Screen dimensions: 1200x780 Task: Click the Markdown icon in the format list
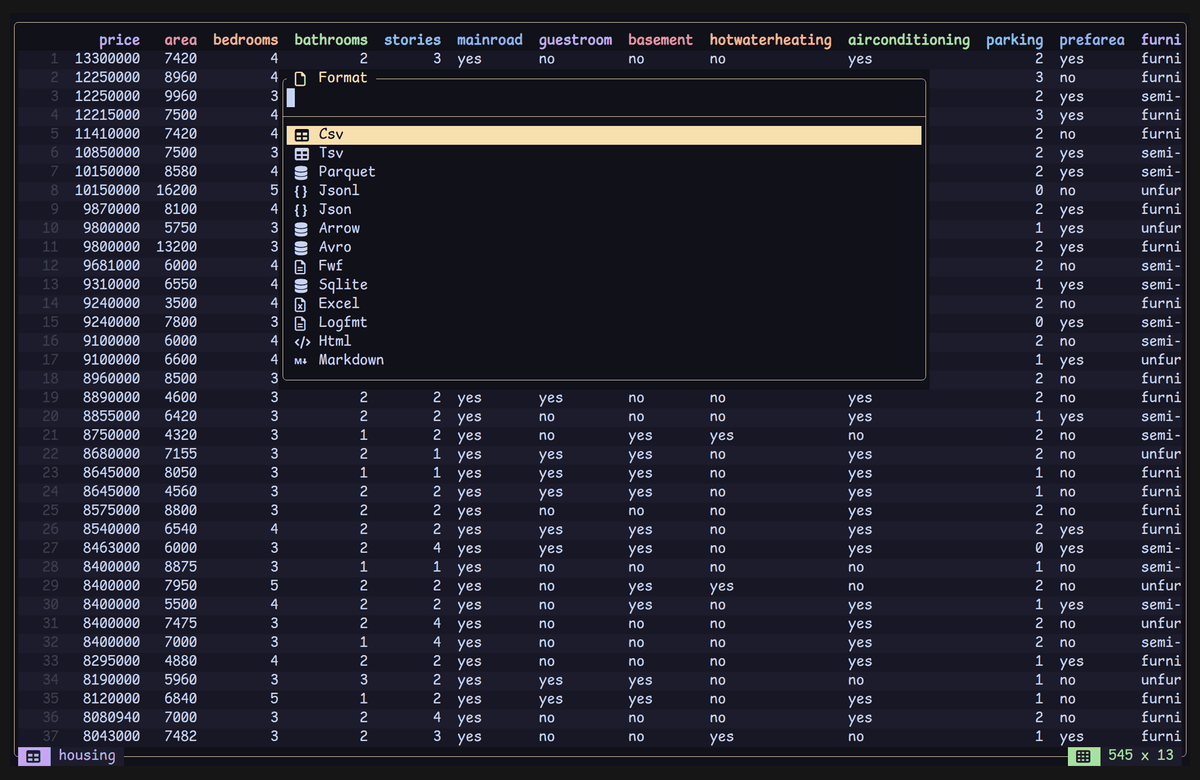301,361
